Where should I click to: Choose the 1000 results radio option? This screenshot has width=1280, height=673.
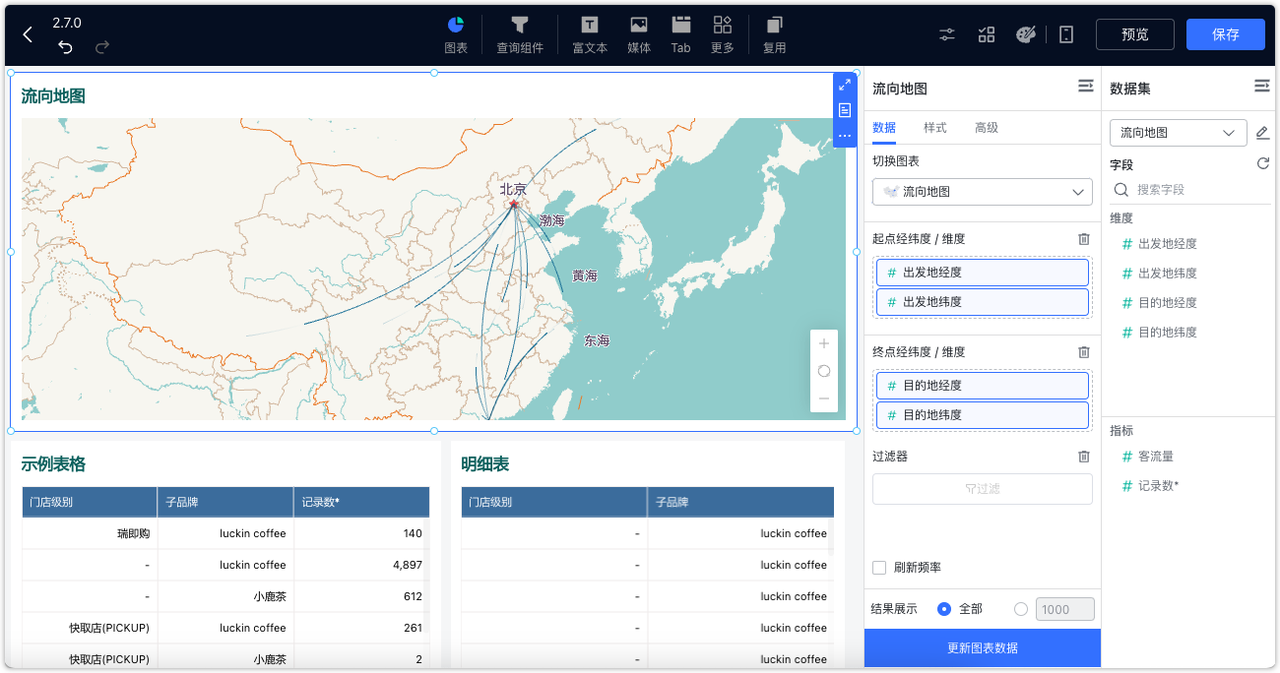coord(1021,608)
